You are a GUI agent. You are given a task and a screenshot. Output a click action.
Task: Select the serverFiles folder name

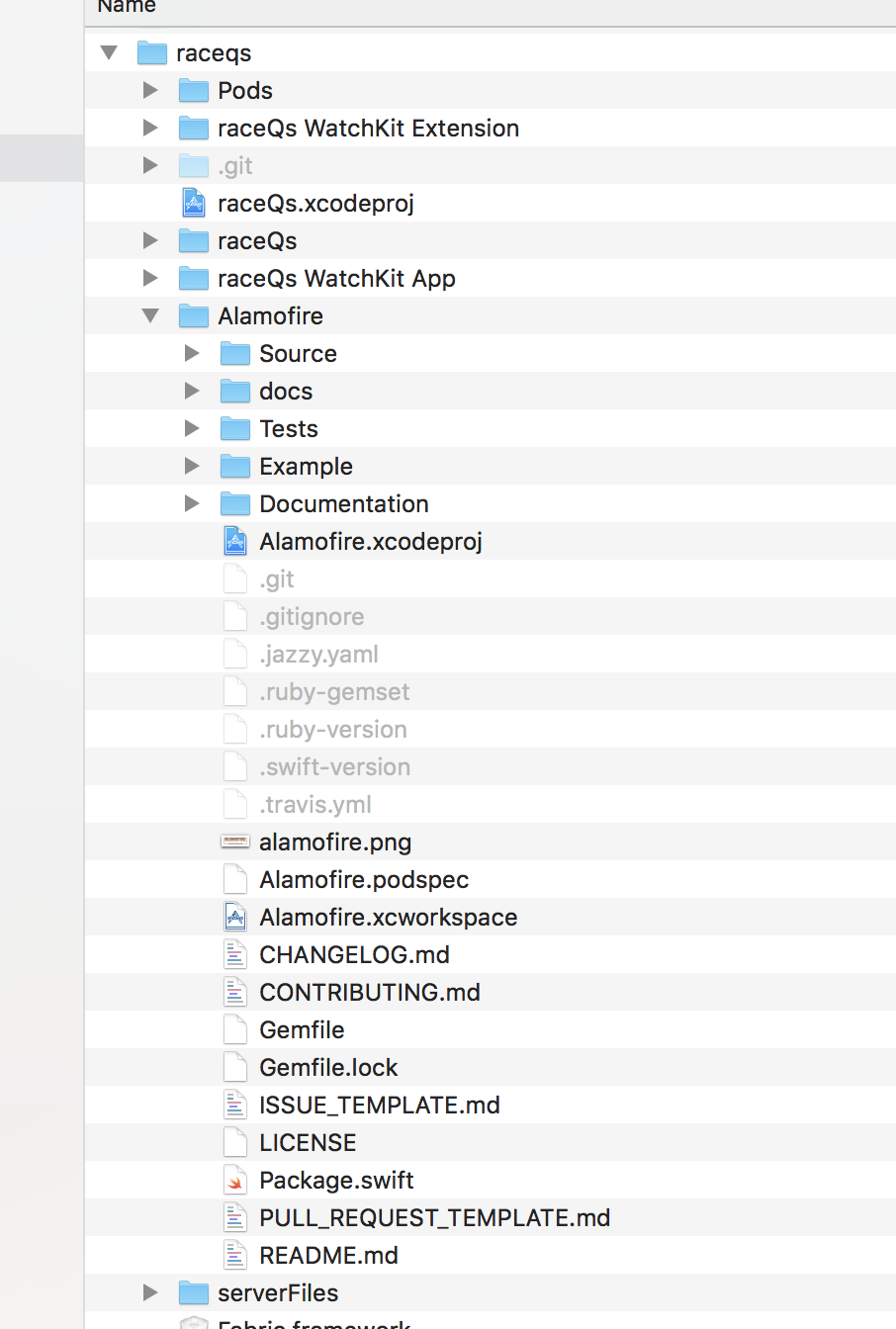(278, 1292)
